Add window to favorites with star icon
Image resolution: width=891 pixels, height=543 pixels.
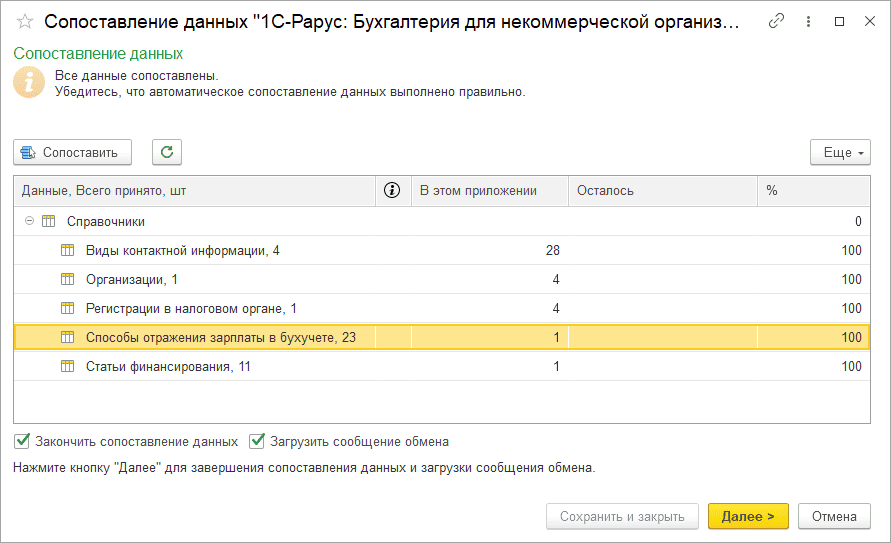pyautogui.click(x=25, y=22)
